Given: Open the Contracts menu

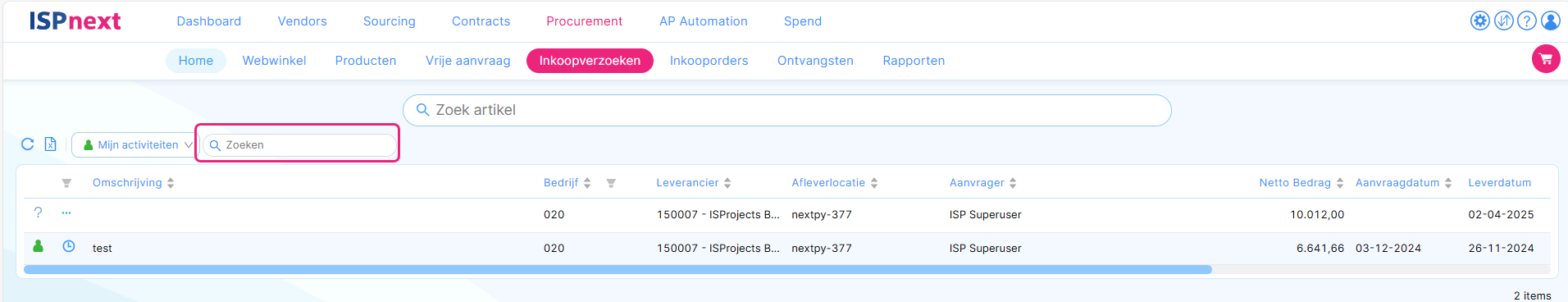Looking at the screenshot, I should [x=481, y=21].
